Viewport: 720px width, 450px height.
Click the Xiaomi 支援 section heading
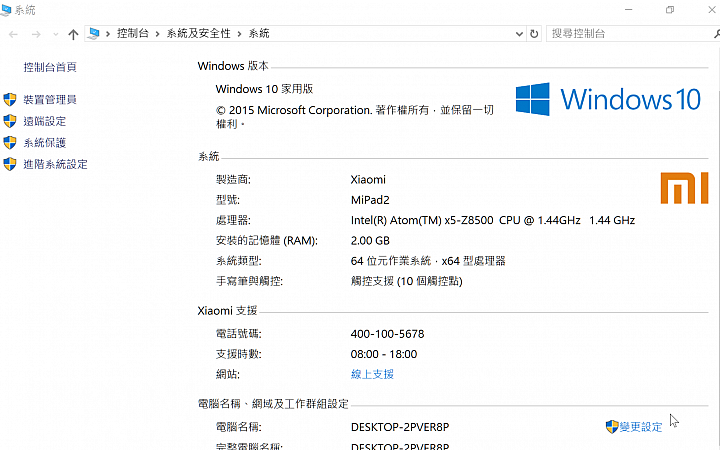(x=227, y=311)
